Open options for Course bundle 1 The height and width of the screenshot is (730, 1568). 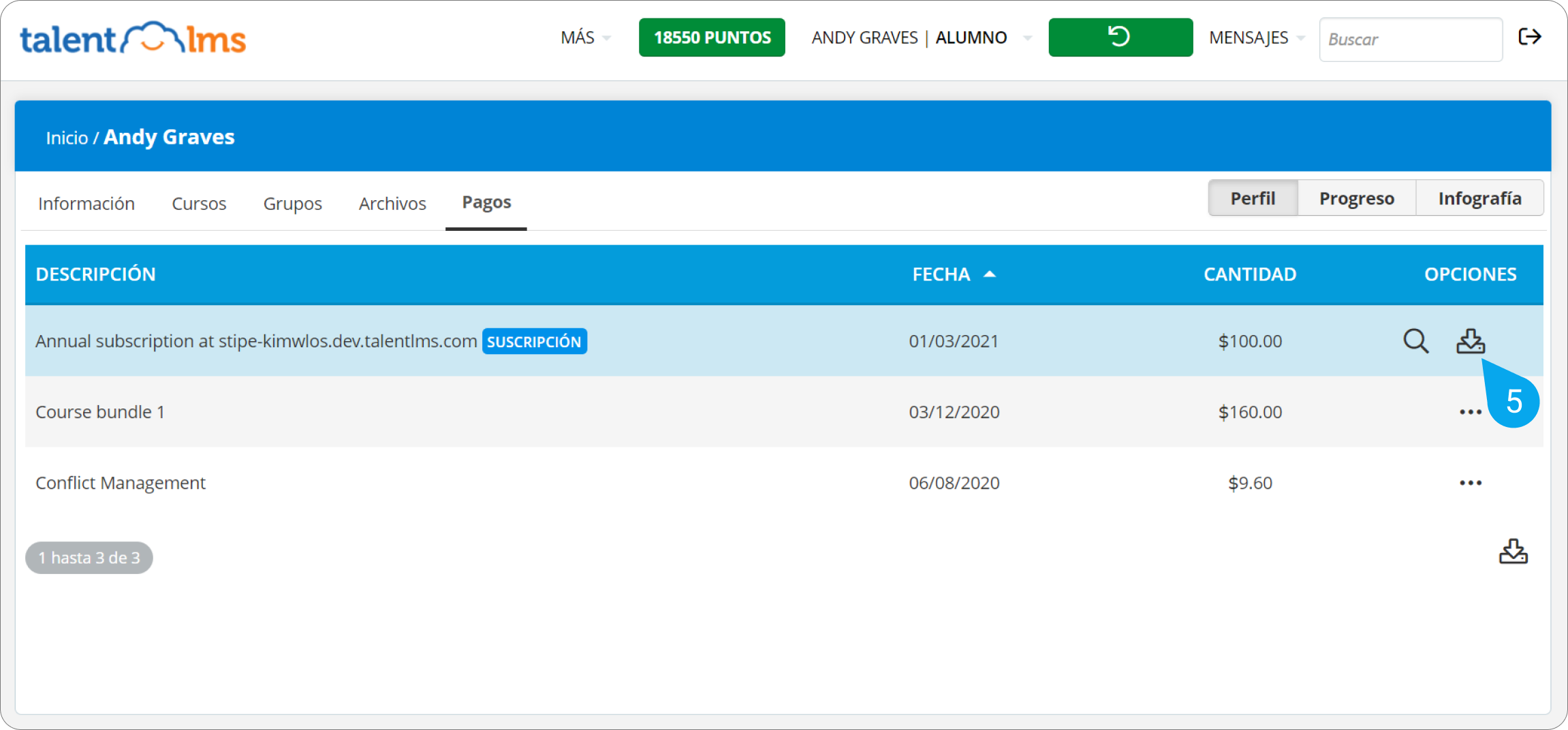coord(1471,412)
